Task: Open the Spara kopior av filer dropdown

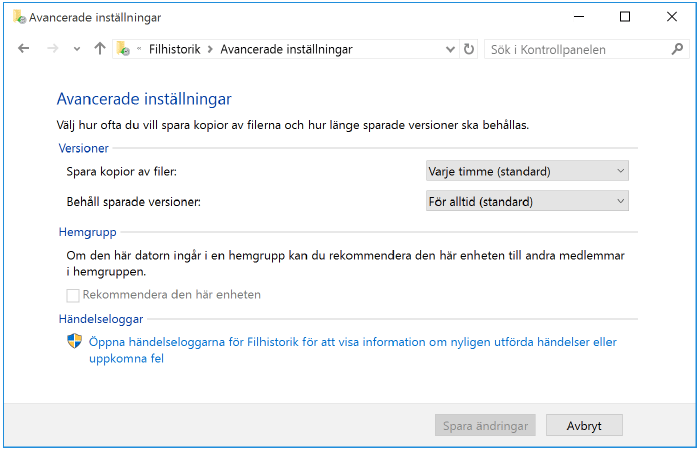Action: [527, 171]
